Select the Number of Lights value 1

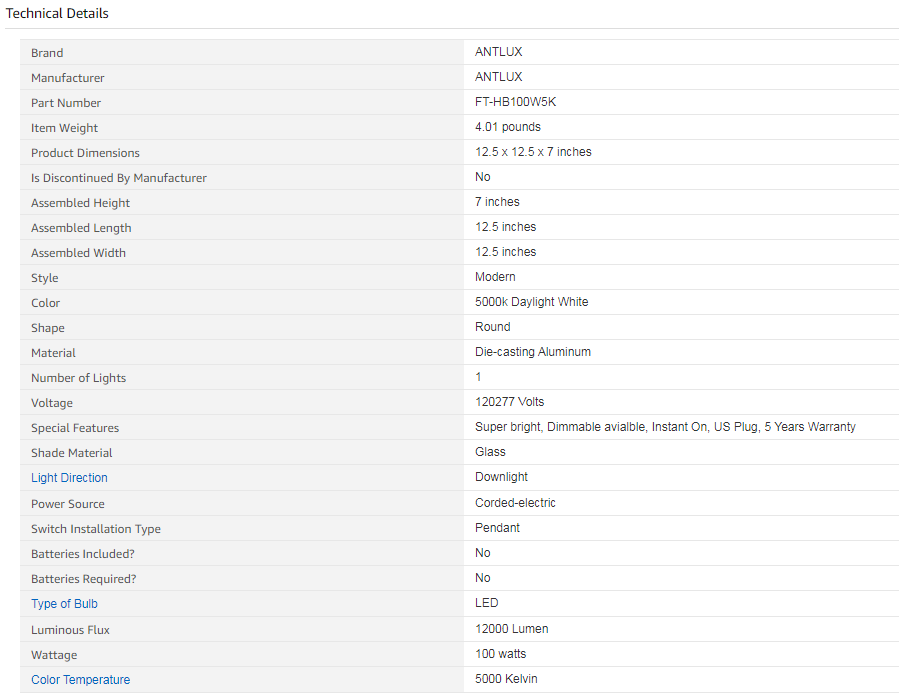coord(478,377)
